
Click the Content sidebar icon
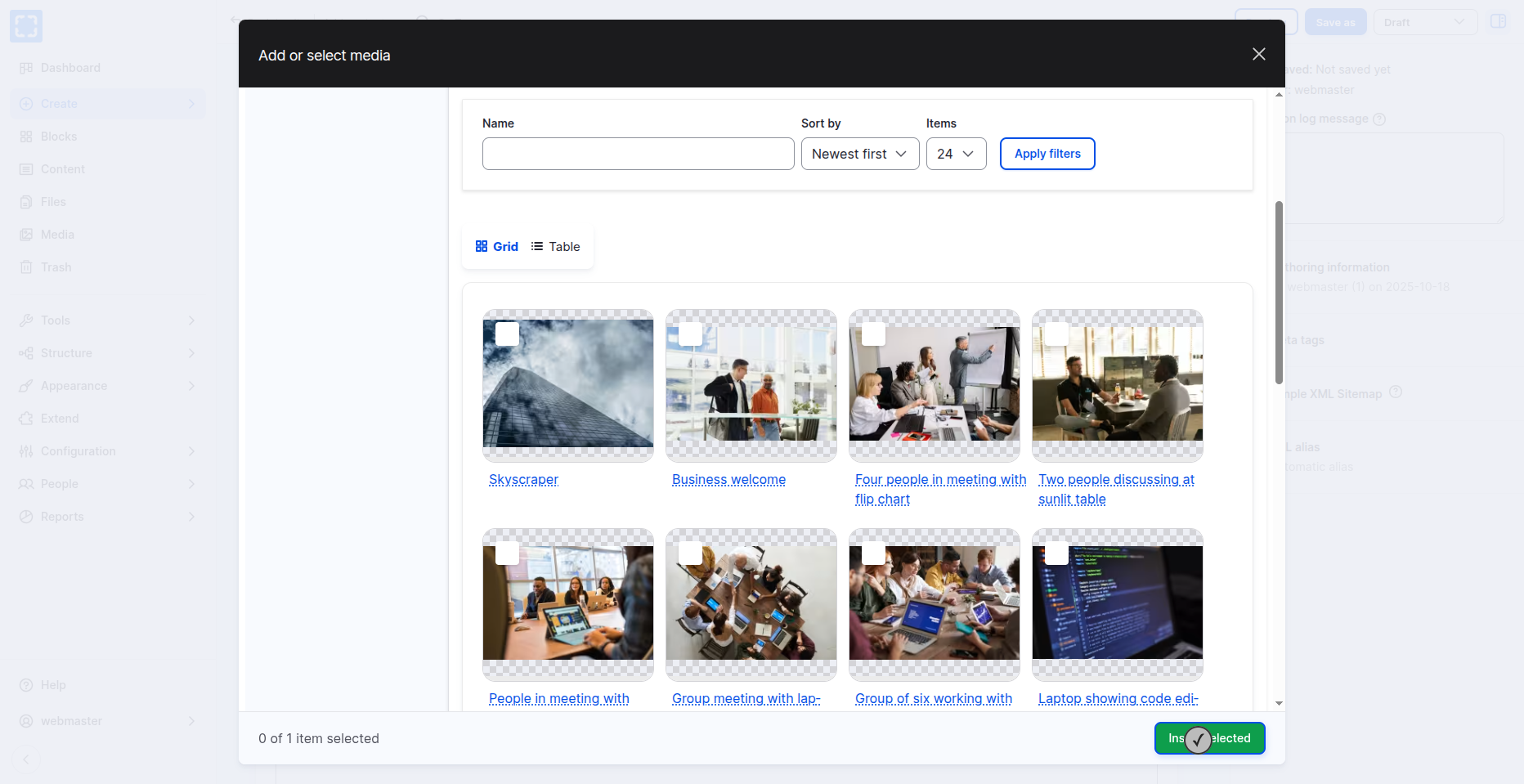point(26,169)
